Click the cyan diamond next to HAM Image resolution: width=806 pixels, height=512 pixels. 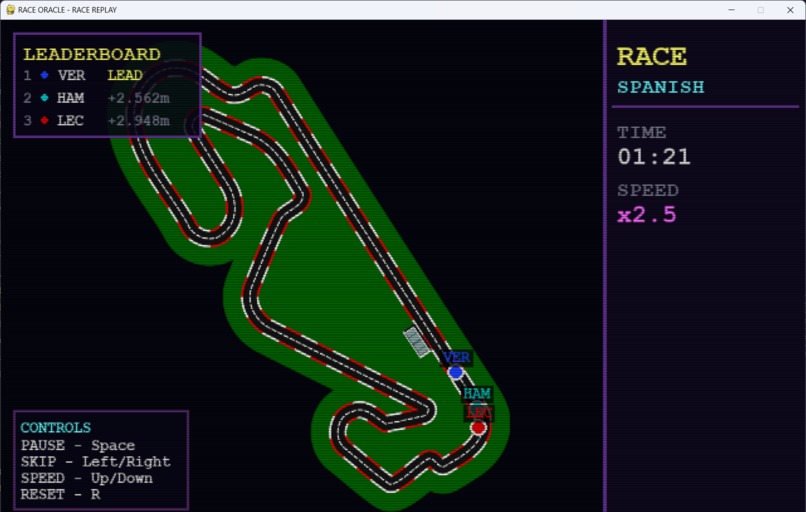click(x=45, y=98)
